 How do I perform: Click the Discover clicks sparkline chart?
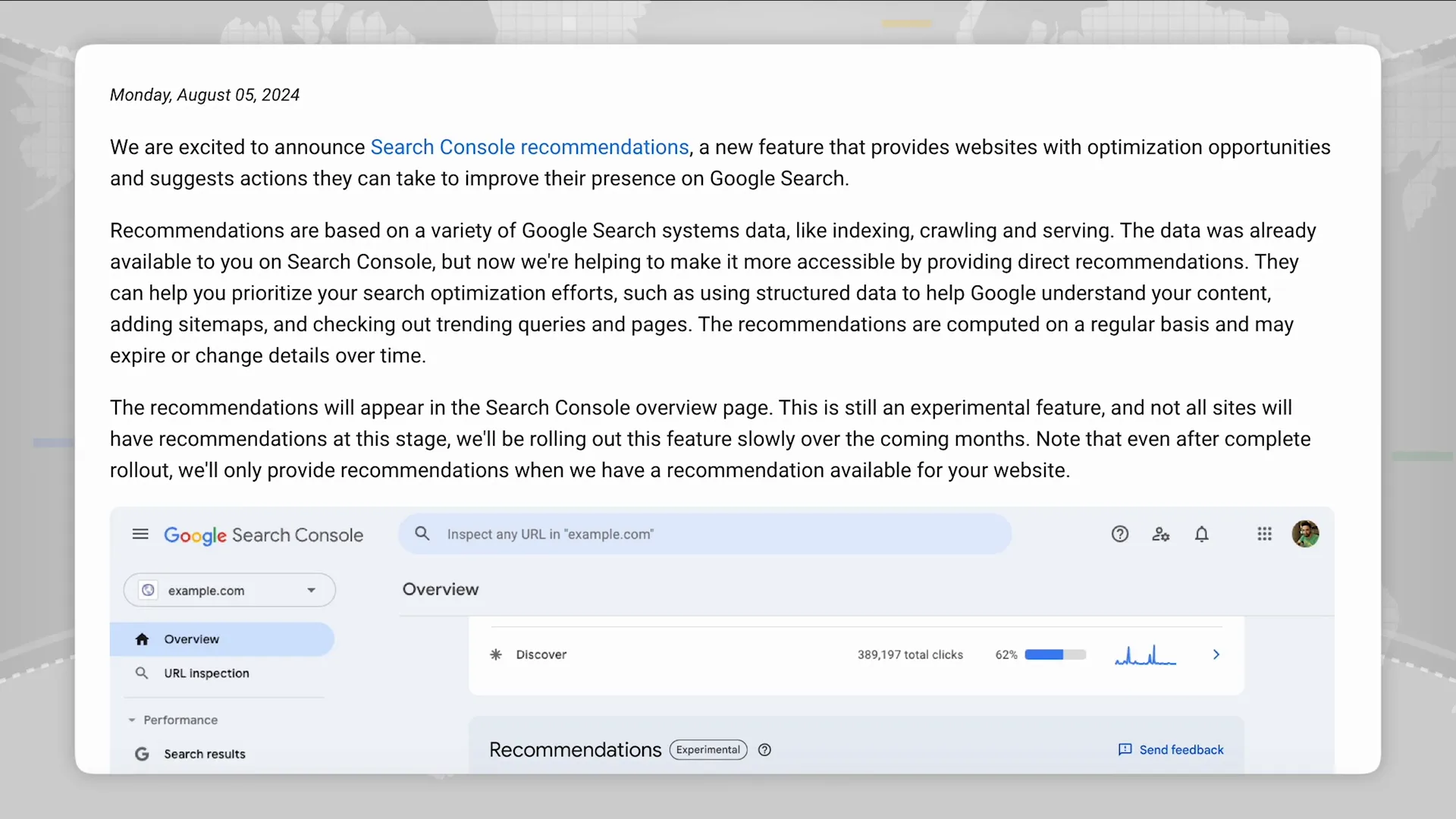1145,655
